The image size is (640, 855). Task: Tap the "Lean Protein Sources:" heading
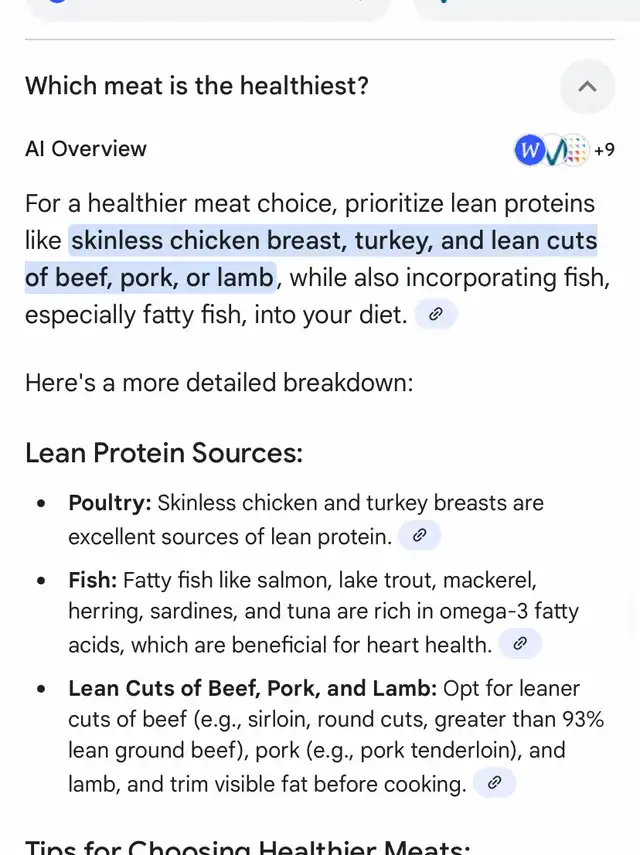click(x=164, y=453)
